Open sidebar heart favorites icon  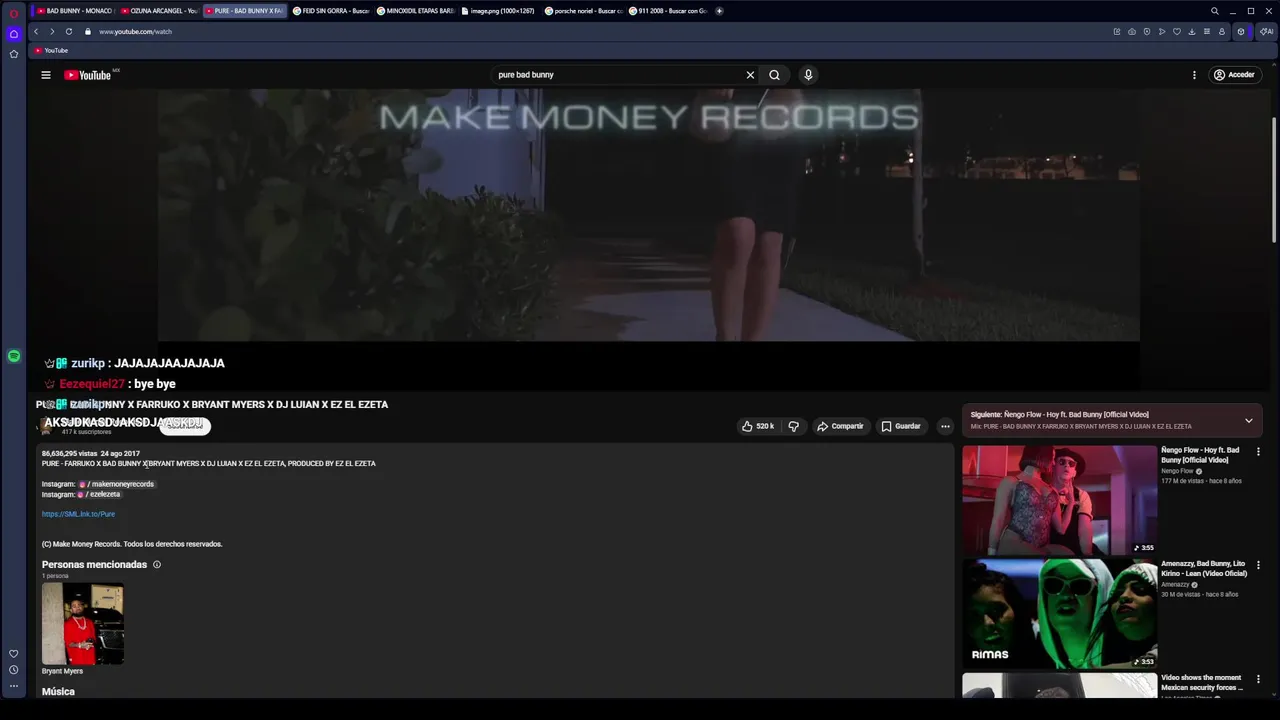14,654
